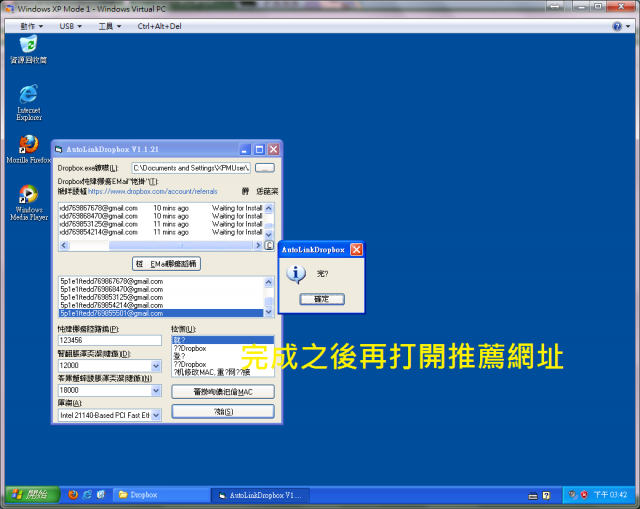The height and width of the screenshot is (509, 640).
Task: Click the AutoLinkDropbox title bar app icon
Action: (59, 149)
